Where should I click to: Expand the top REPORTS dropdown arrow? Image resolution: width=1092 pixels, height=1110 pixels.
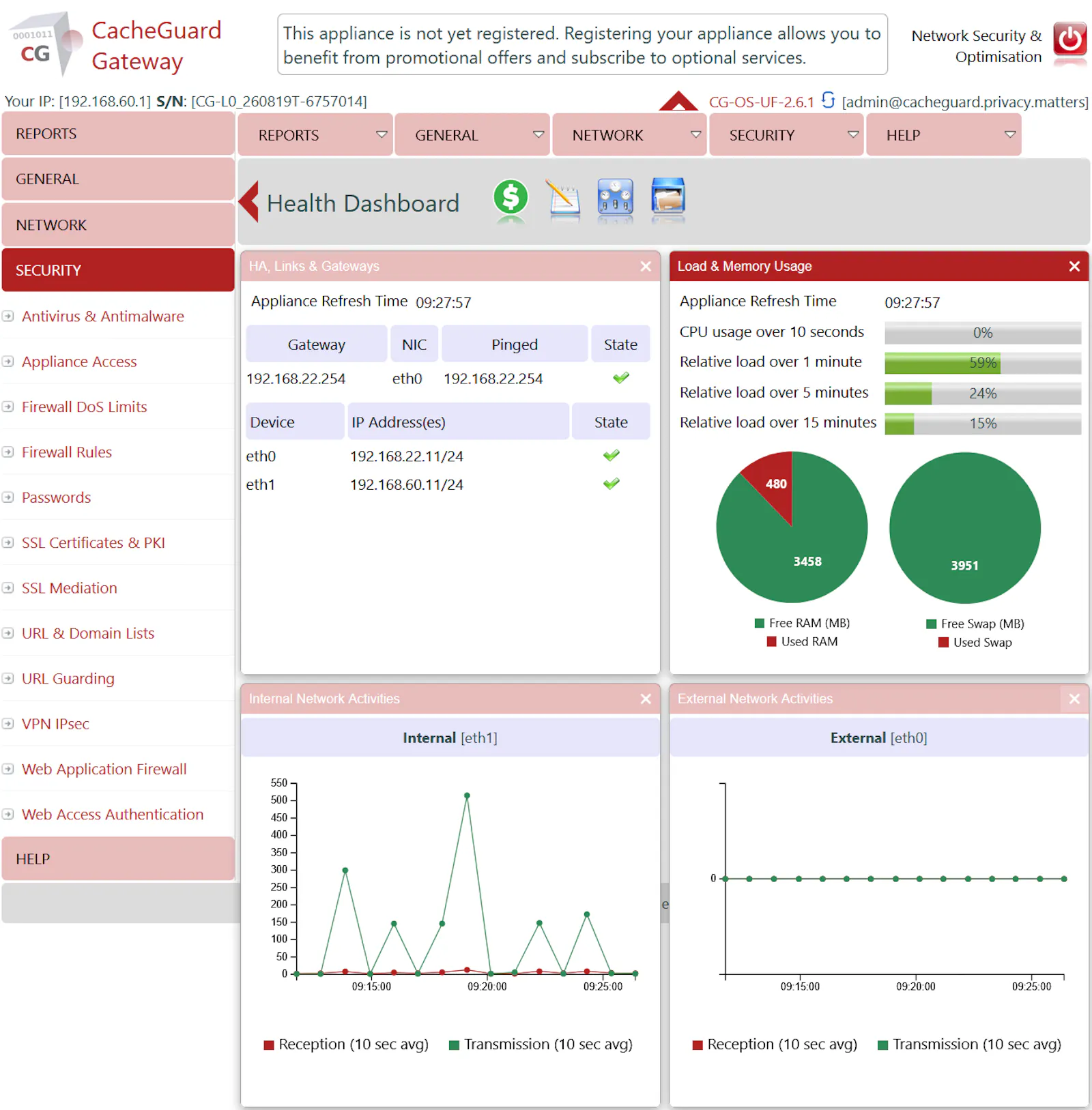(382, 134)
